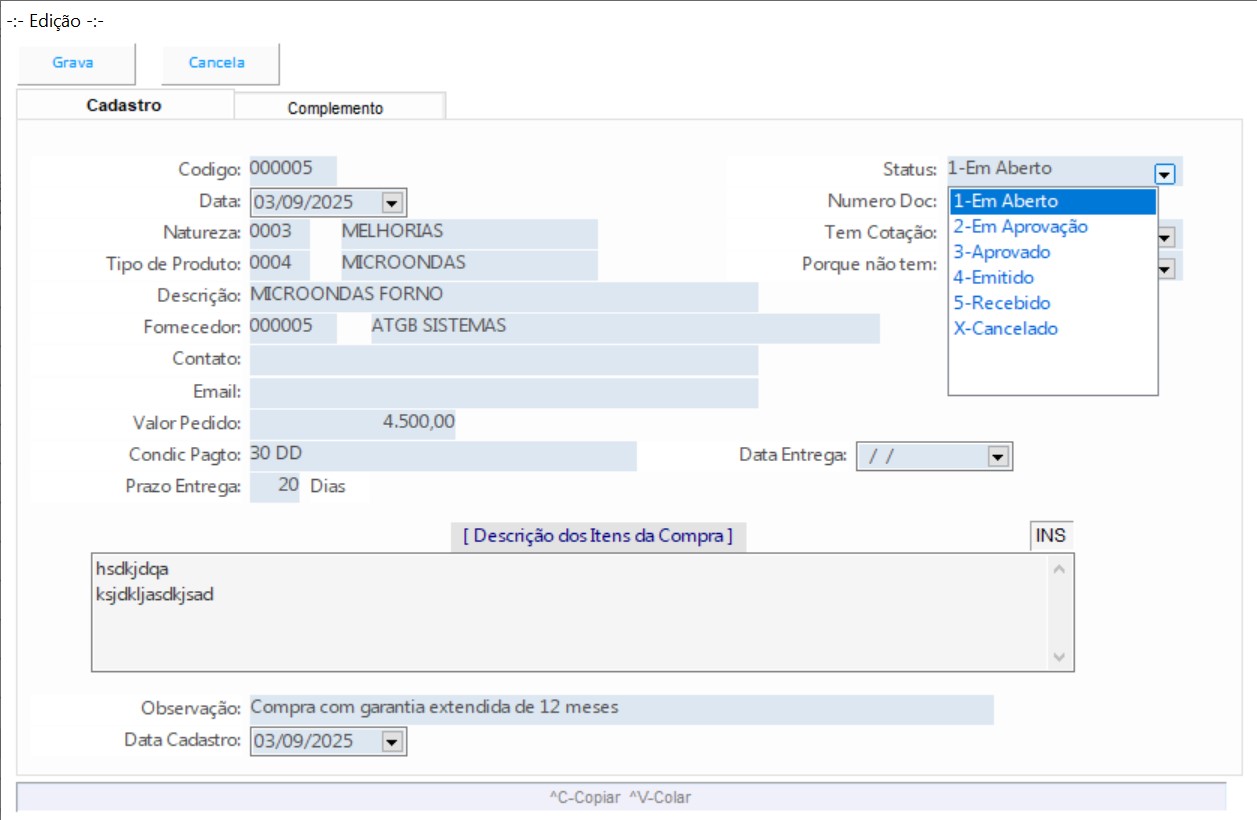Choose X-Cancelado status option
The height and width of the screenshot is (820, 1257).
point(1005,329)
